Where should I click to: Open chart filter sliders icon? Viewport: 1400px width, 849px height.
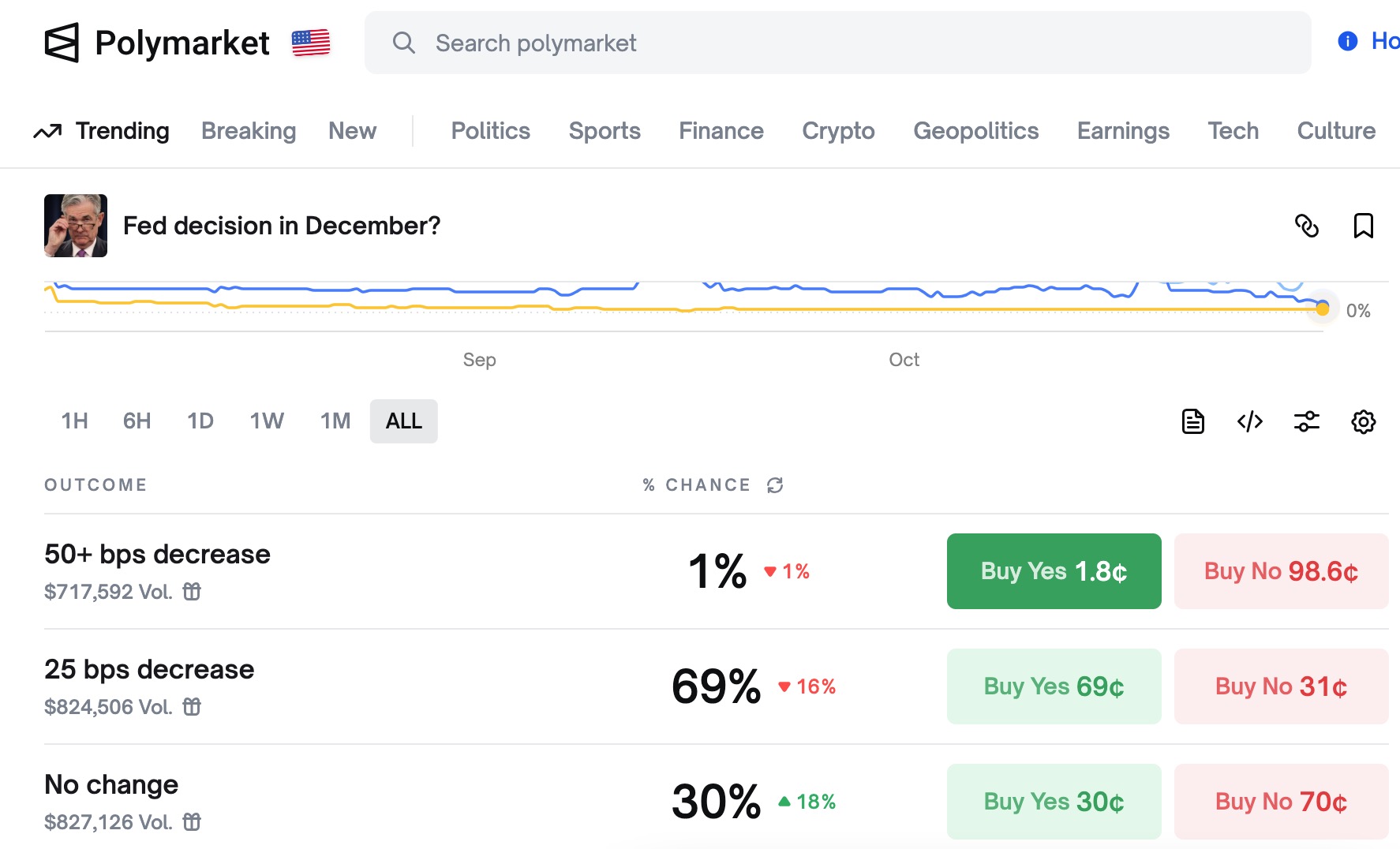pos(1307,421)
